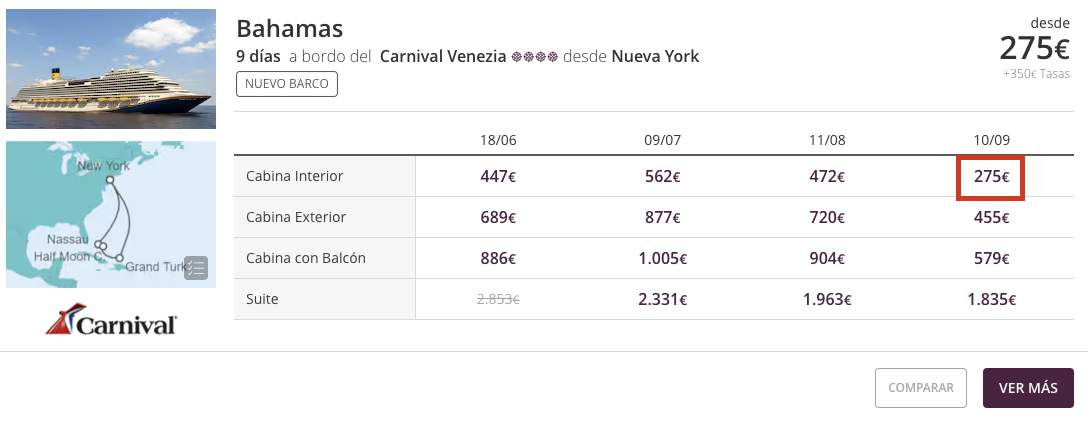
Task: Open the itinerary list icon on map
Action: (x=196, y=268)
